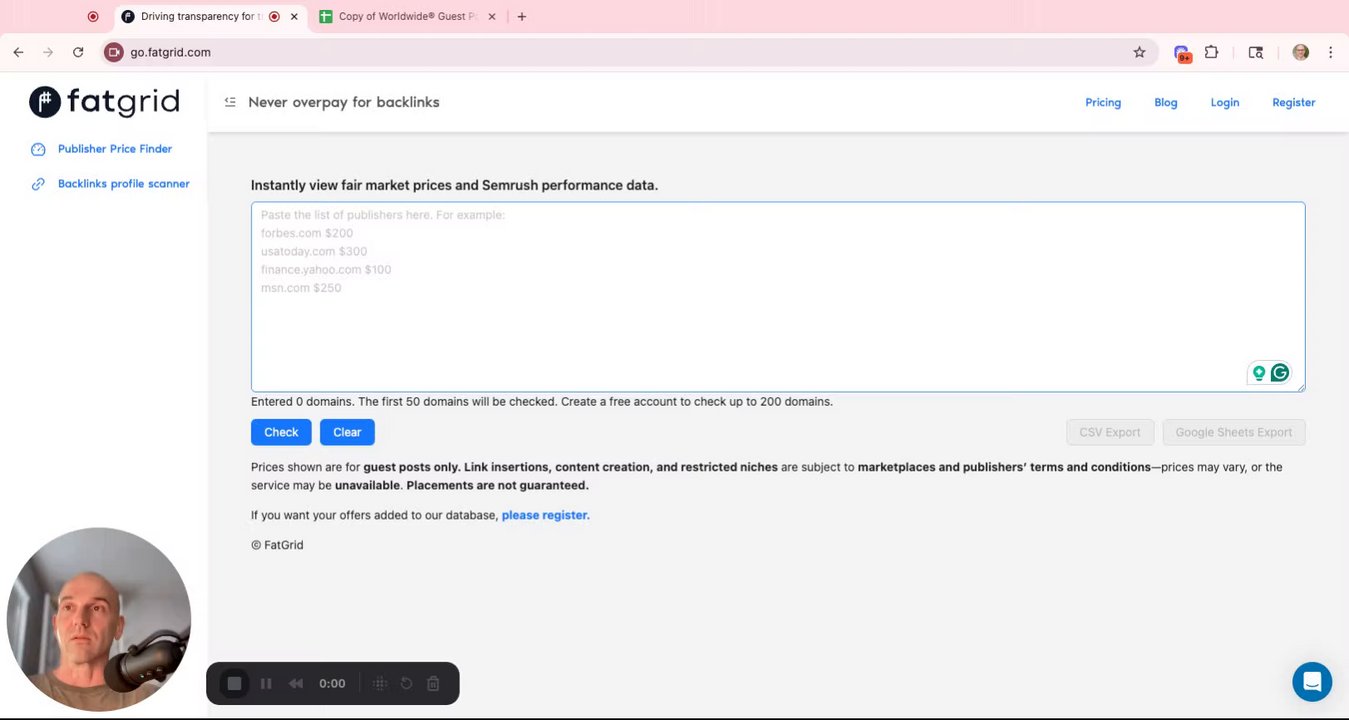Bookmark this page with the star icon
The width and height of the screenshot is (1349, 720).
1139,52
